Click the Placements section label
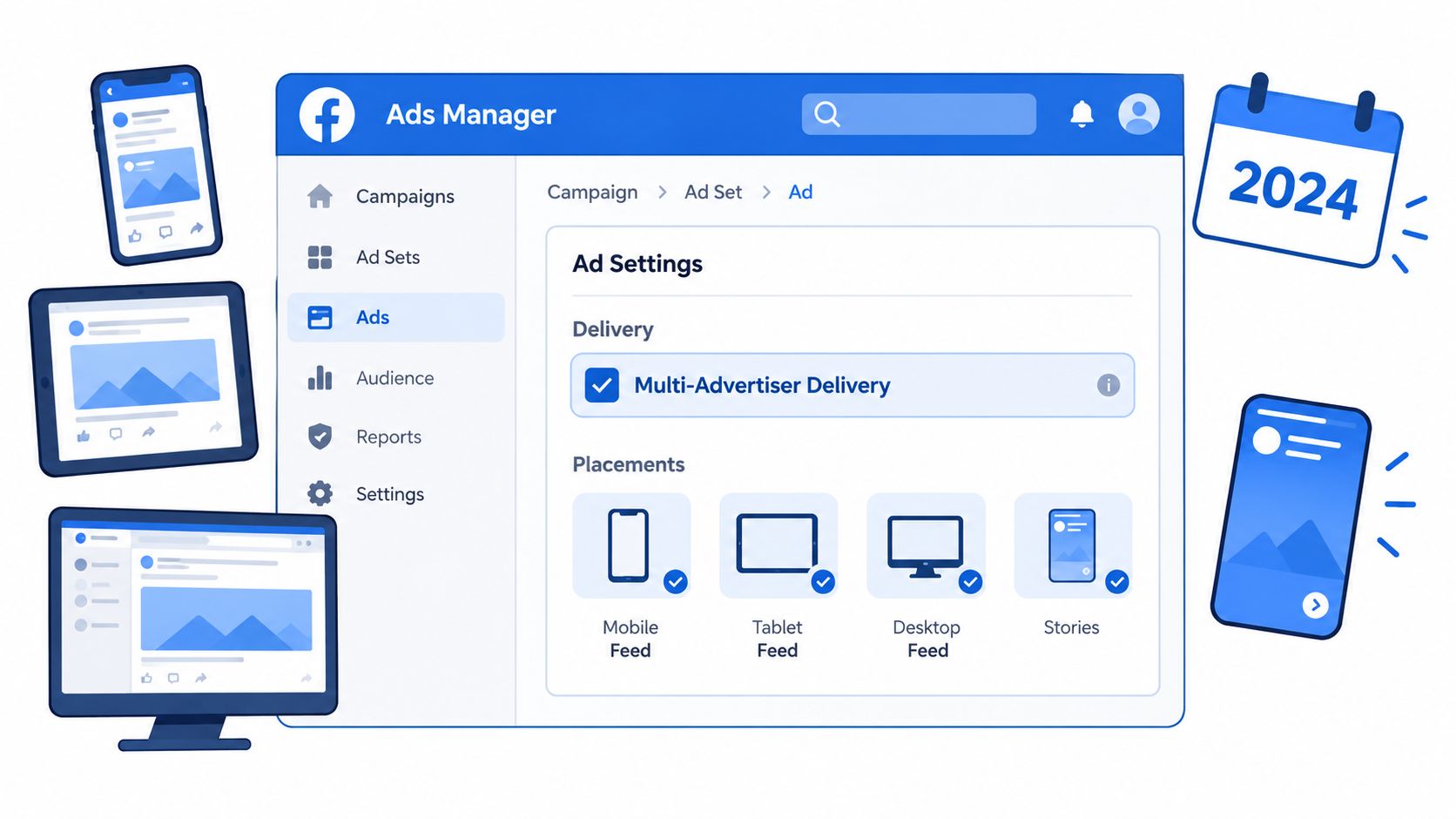Screen dimensions: 1456x819 pyautogui.click(x=629, y=464)
